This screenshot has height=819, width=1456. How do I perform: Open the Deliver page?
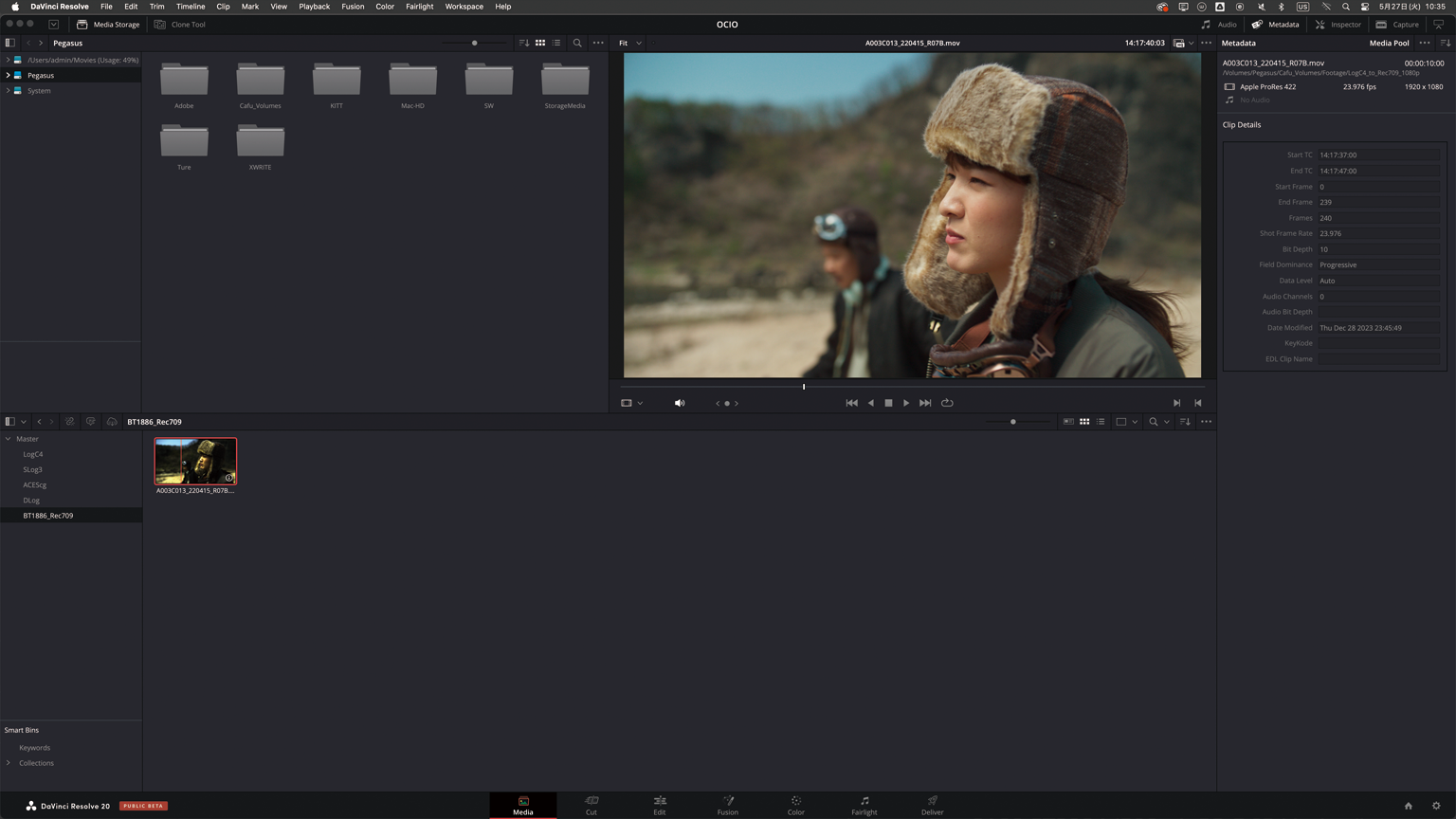(932, 805)
